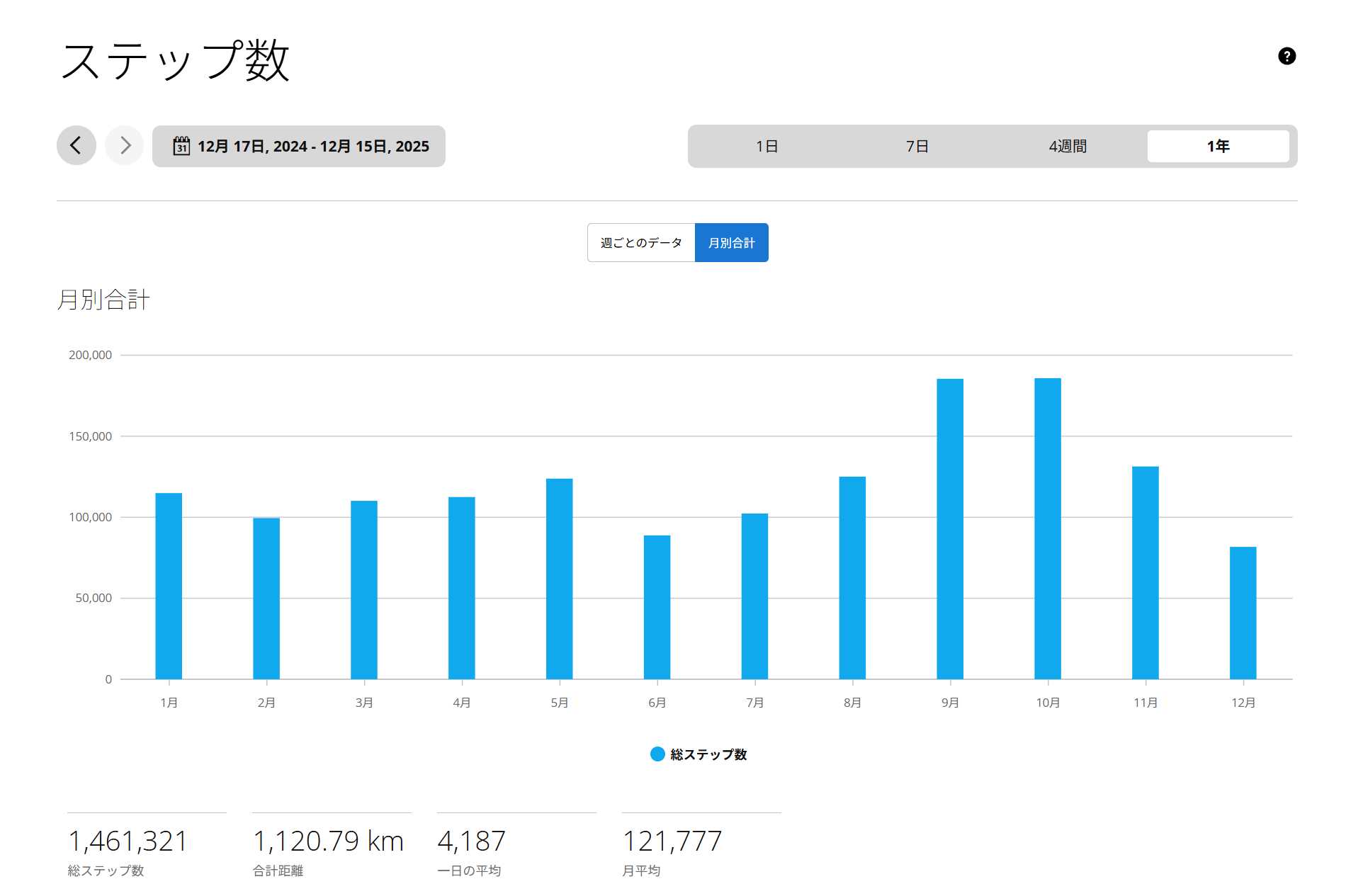Click the 9月 bar in chart
Viewport: 1346px width, 896px height.
coord(950,529)
